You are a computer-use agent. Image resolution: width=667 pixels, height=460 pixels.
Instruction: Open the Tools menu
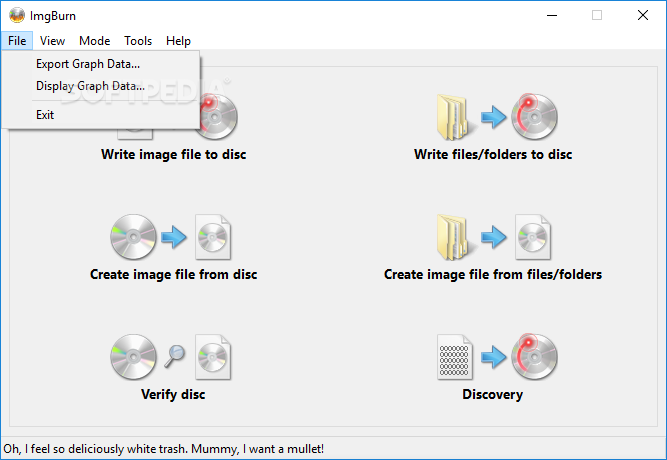click(138, 41)
